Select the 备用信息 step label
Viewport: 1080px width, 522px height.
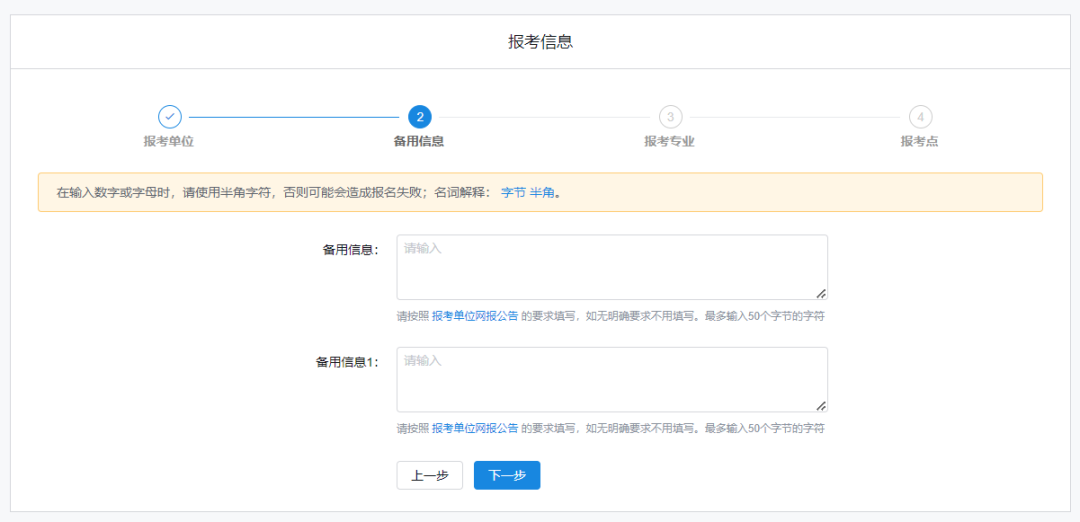[x=419, y=141]
